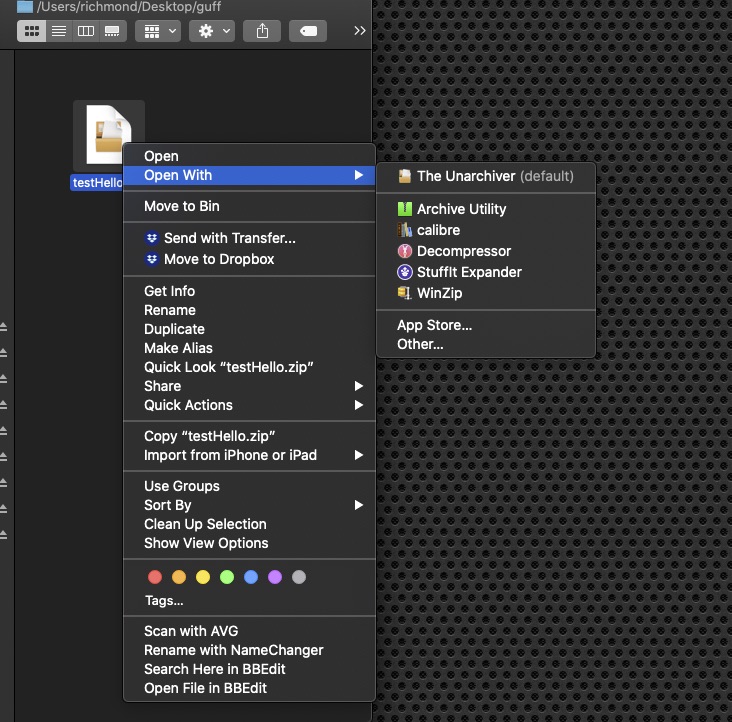Viewport: 732px width, 722px height.
Task: Open the file with WinZip
Action: pyautogui.click(x=439, y=293)
